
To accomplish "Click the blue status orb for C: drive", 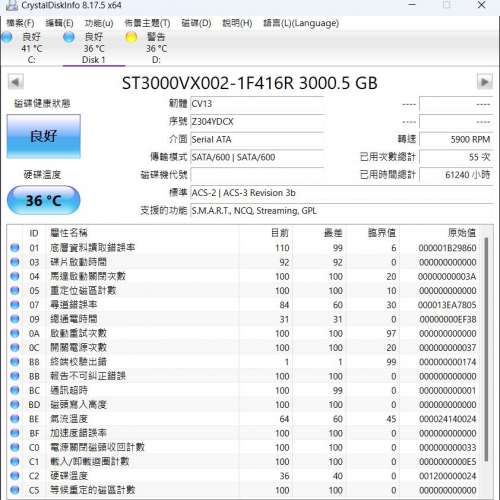I will [x=7, y=37].
